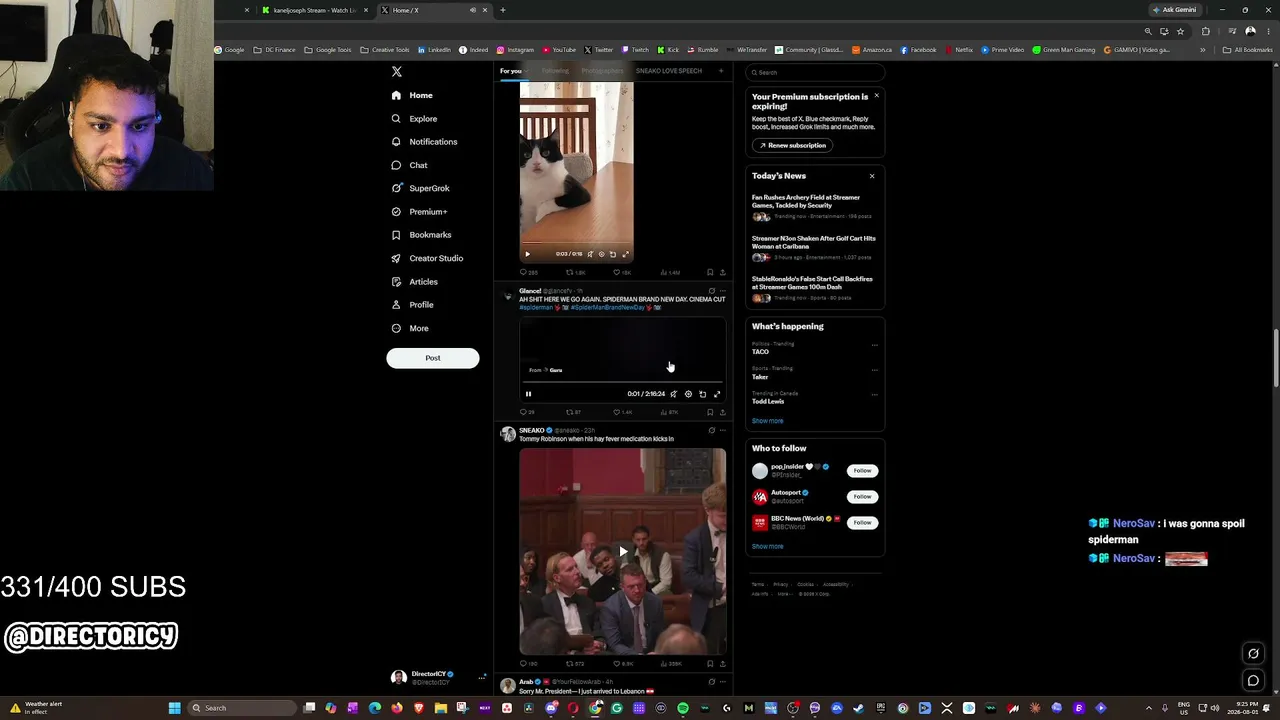Open Chat in the X sidebar
This screenshot has width=1280, height=720.
point(409,165)
